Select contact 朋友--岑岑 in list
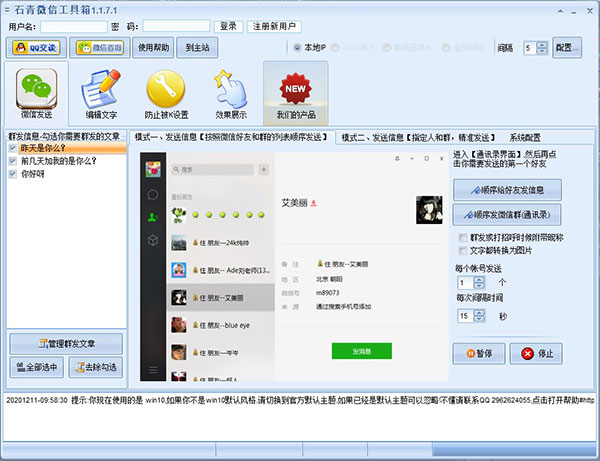The height and width of the screenshot is (461, 600). (221, 352)
